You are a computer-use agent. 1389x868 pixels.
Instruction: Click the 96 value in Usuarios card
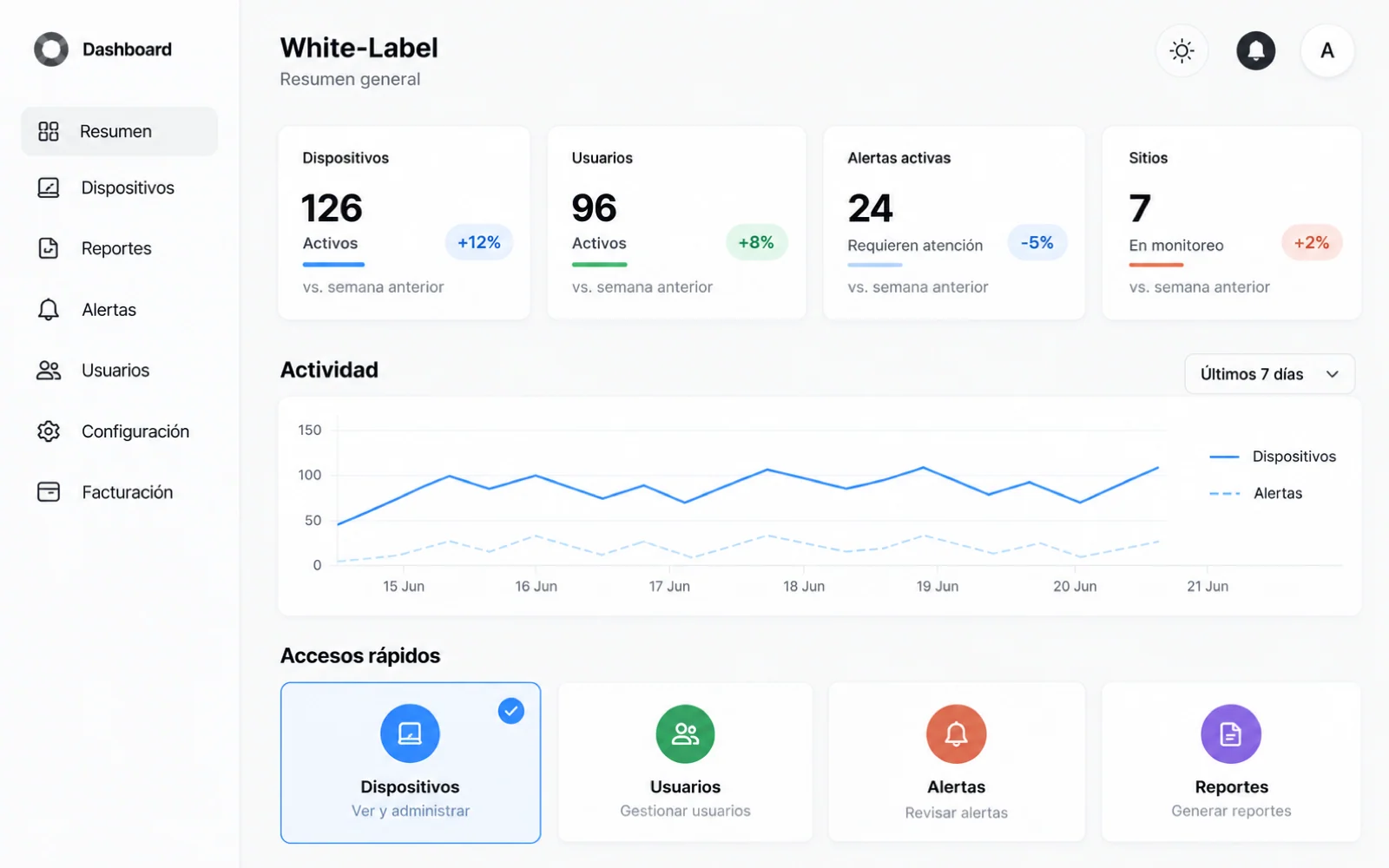pyautogui.click(x=594, y=208)
